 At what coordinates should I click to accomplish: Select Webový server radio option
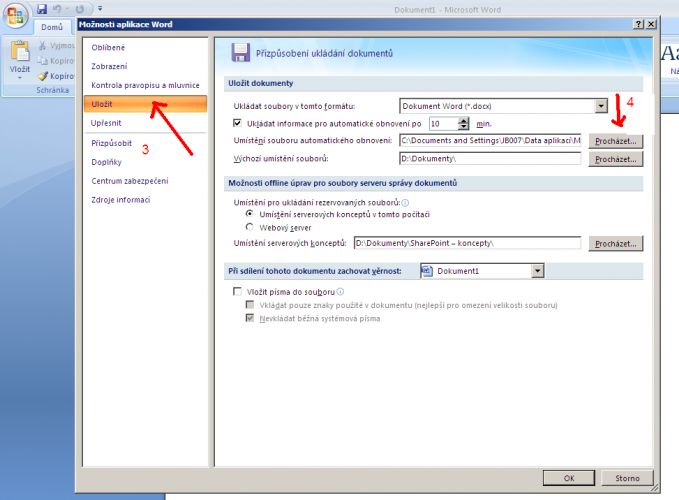249,227
